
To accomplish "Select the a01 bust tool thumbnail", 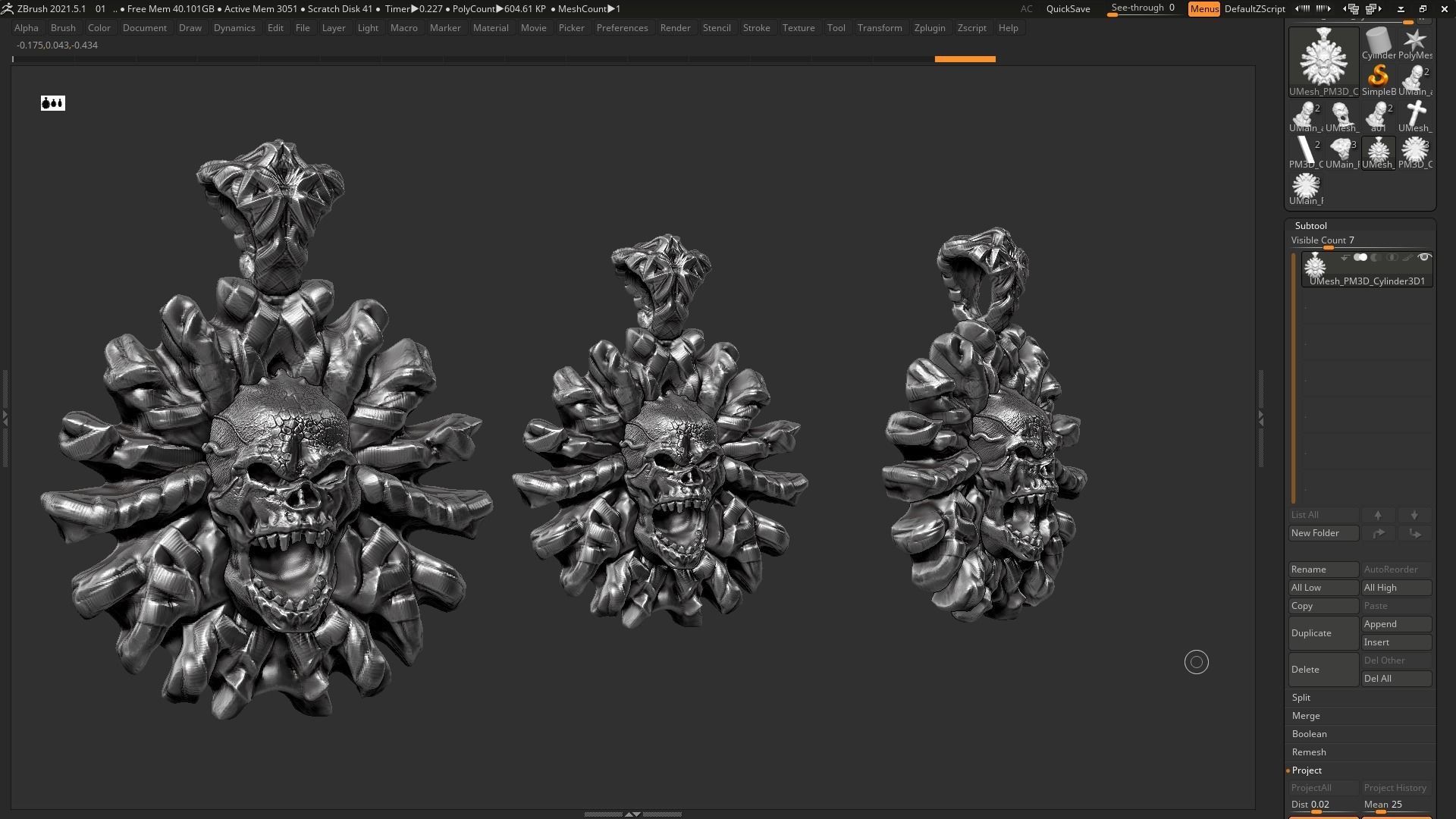I will tap(1378, 116).
